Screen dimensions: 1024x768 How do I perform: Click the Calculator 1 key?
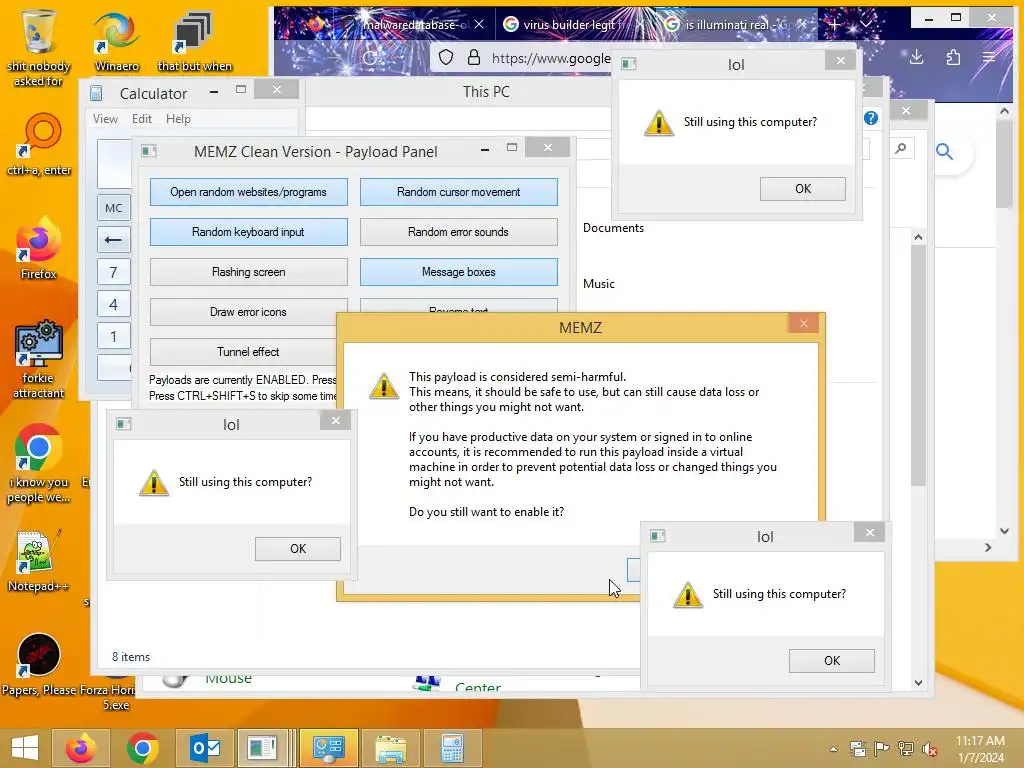[114, 336]
